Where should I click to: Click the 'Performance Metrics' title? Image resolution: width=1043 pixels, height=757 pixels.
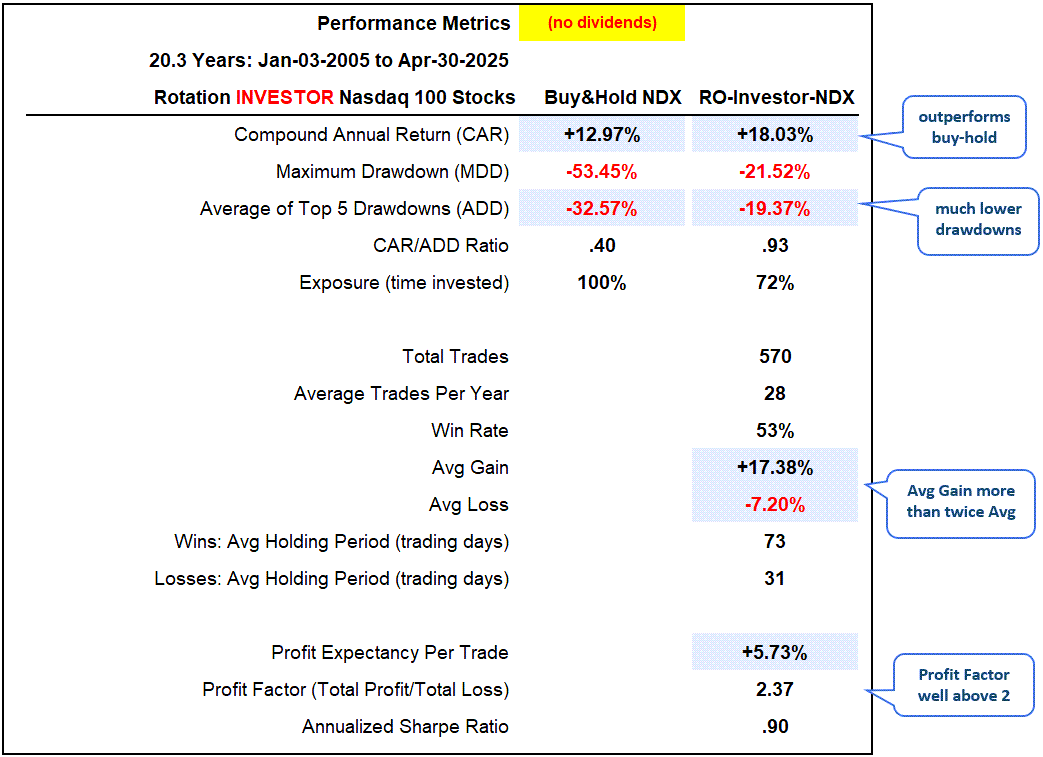point(413,23)
